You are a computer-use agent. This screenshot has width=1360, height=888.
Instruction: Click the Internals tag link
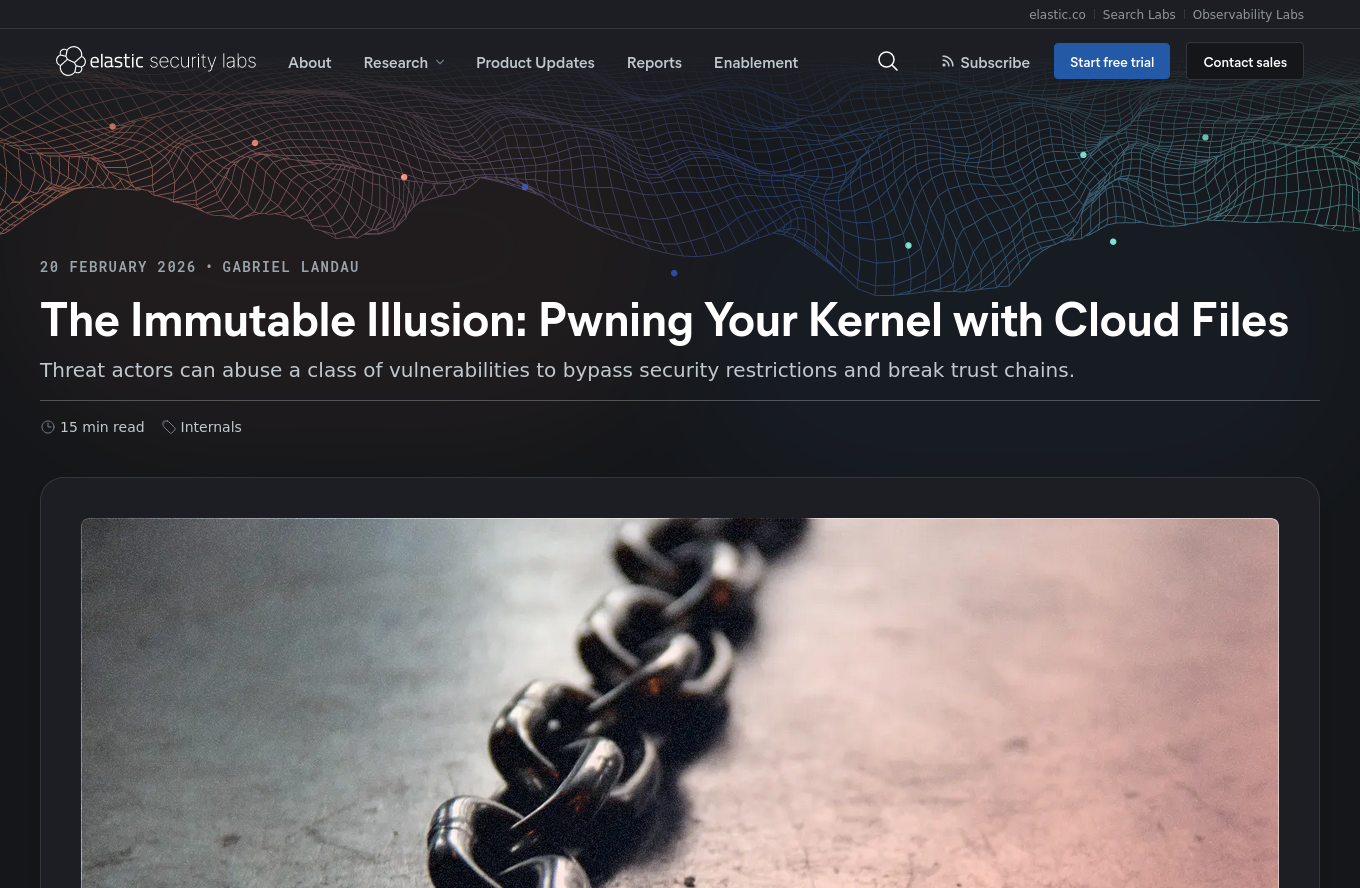coord(211,427)
